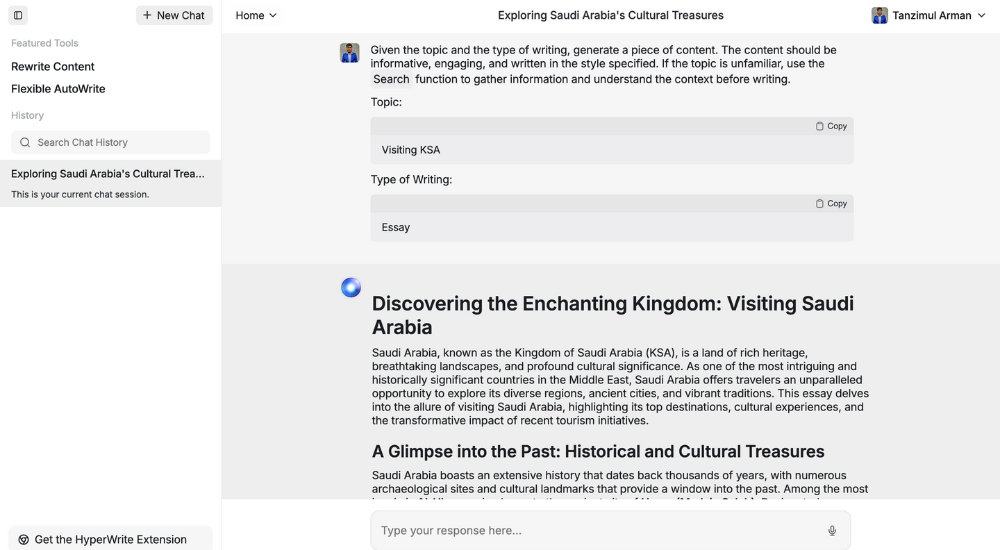This screenshot has width=1000, height=550.
Task: Copy the Essay writing type text
Action: click(x=831, y=203)
